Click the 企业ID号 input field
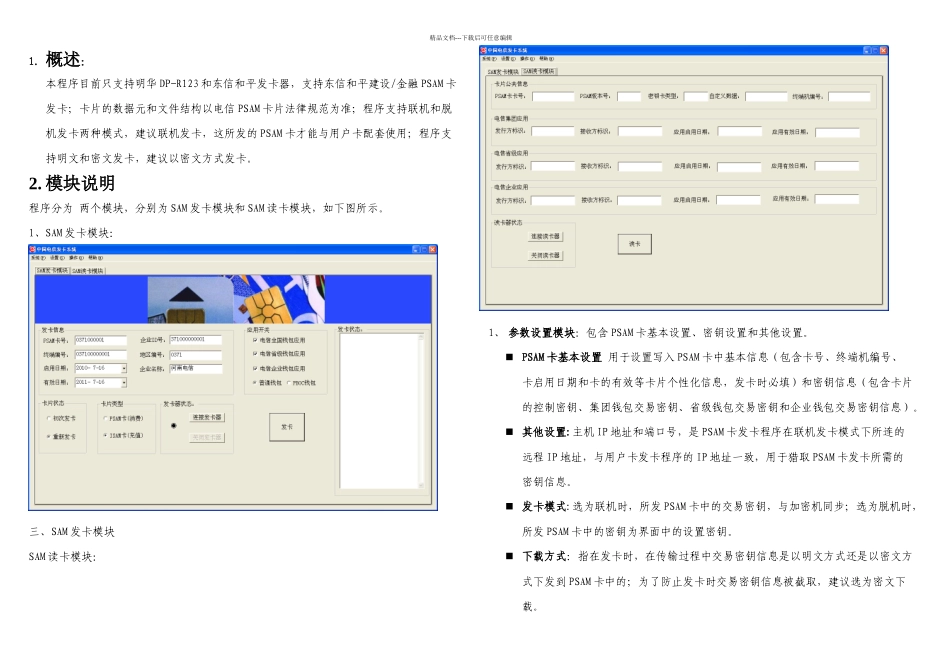The image size is (950, 672). pos(196,340)
